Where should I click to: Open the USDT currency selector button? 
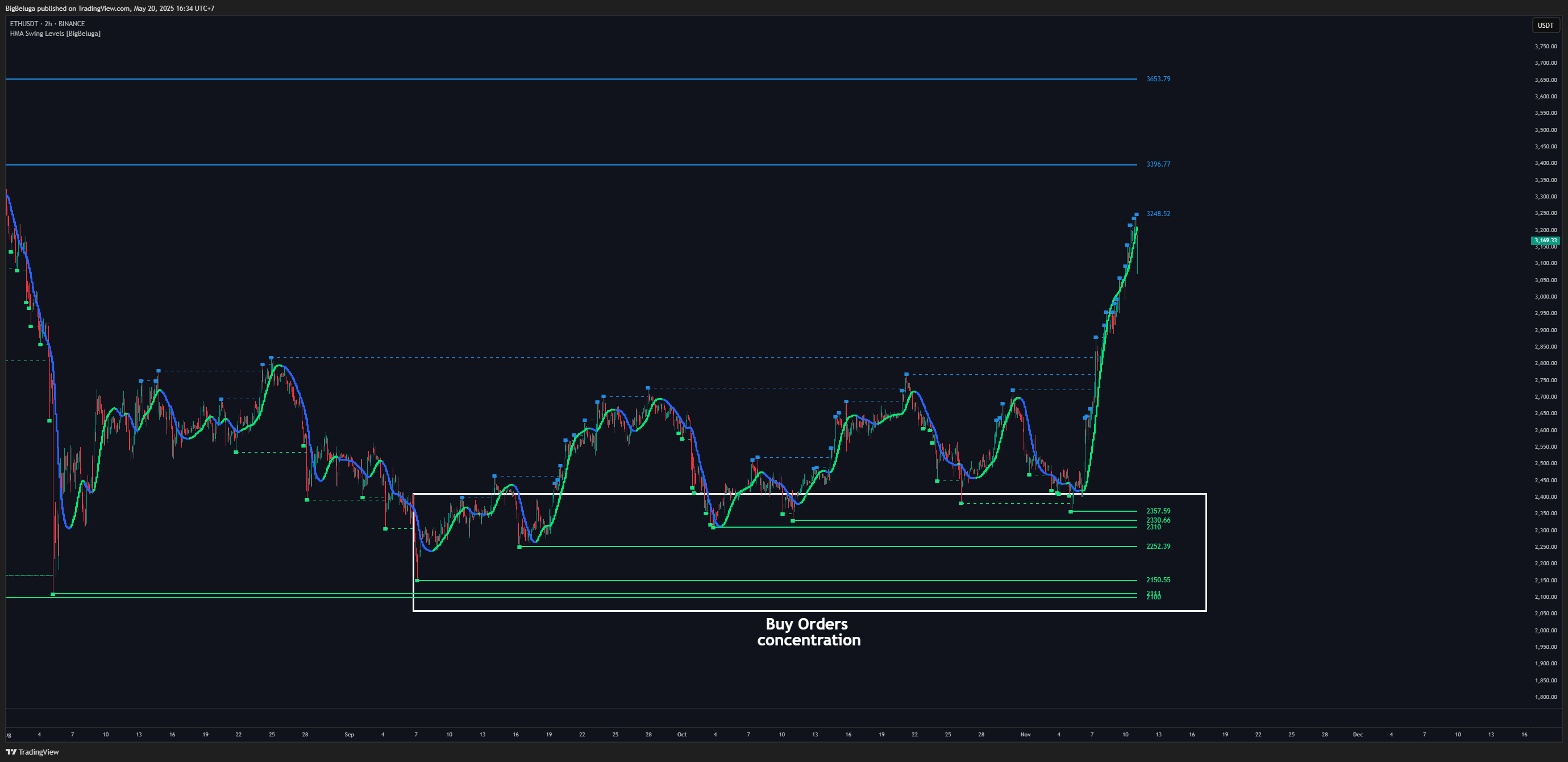click(1545, 25)
